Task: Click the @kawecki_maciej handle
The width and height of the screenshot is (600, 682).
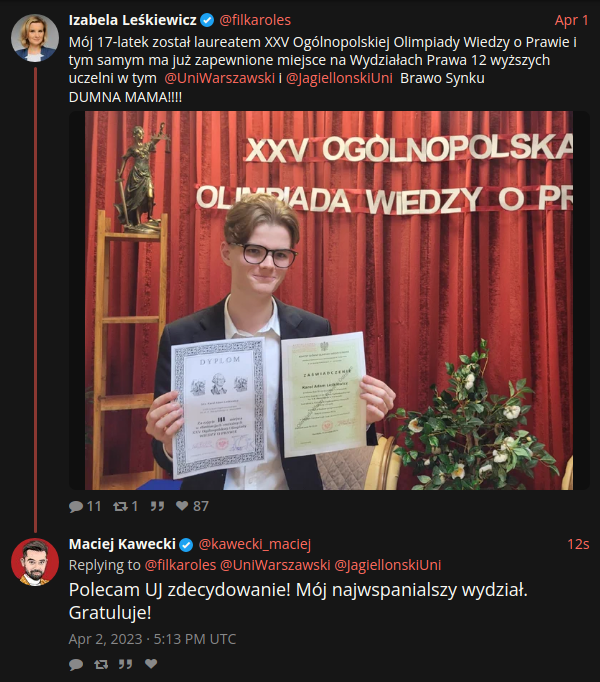Action: (255, 544)
